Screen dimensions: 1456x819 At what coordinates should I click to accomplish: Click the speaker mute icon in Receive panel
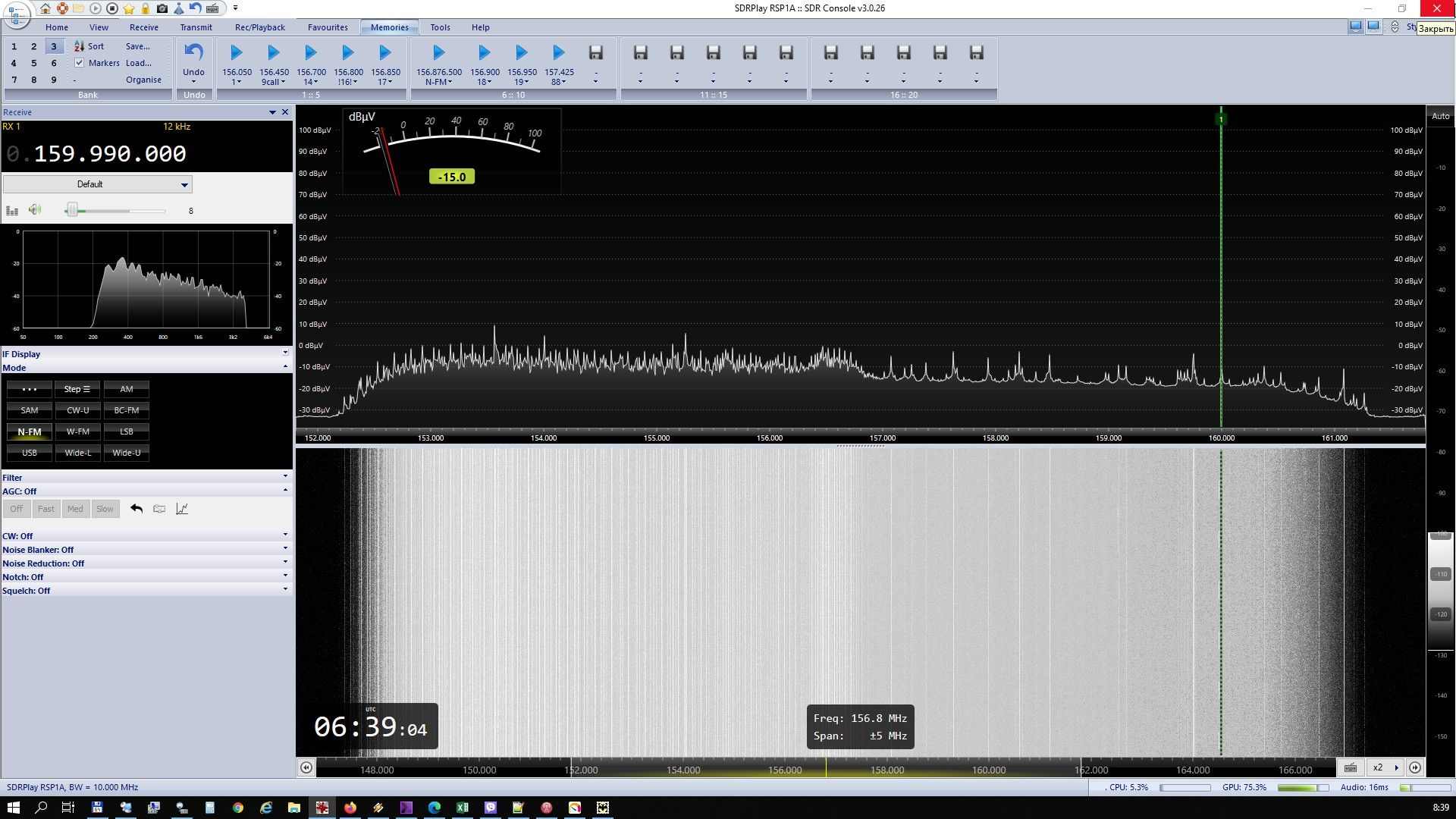pyautogui.click(x=35, y=210)
